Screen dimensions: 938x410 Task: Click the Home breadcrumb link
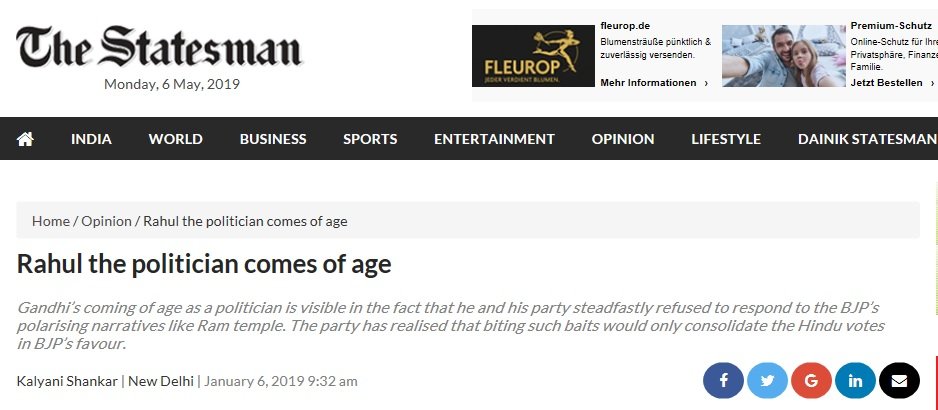[51, 221]
